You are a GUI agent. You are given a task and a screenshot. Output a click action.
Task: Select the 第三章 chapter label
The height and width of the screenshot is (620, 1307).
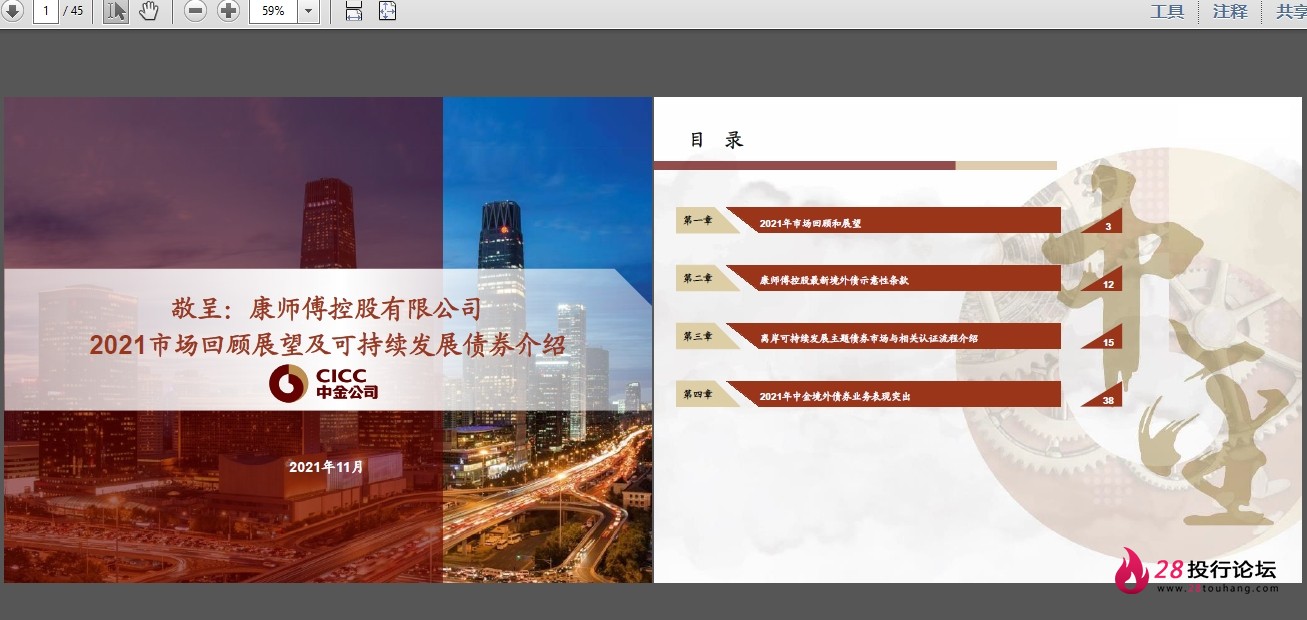click(698, 336)
